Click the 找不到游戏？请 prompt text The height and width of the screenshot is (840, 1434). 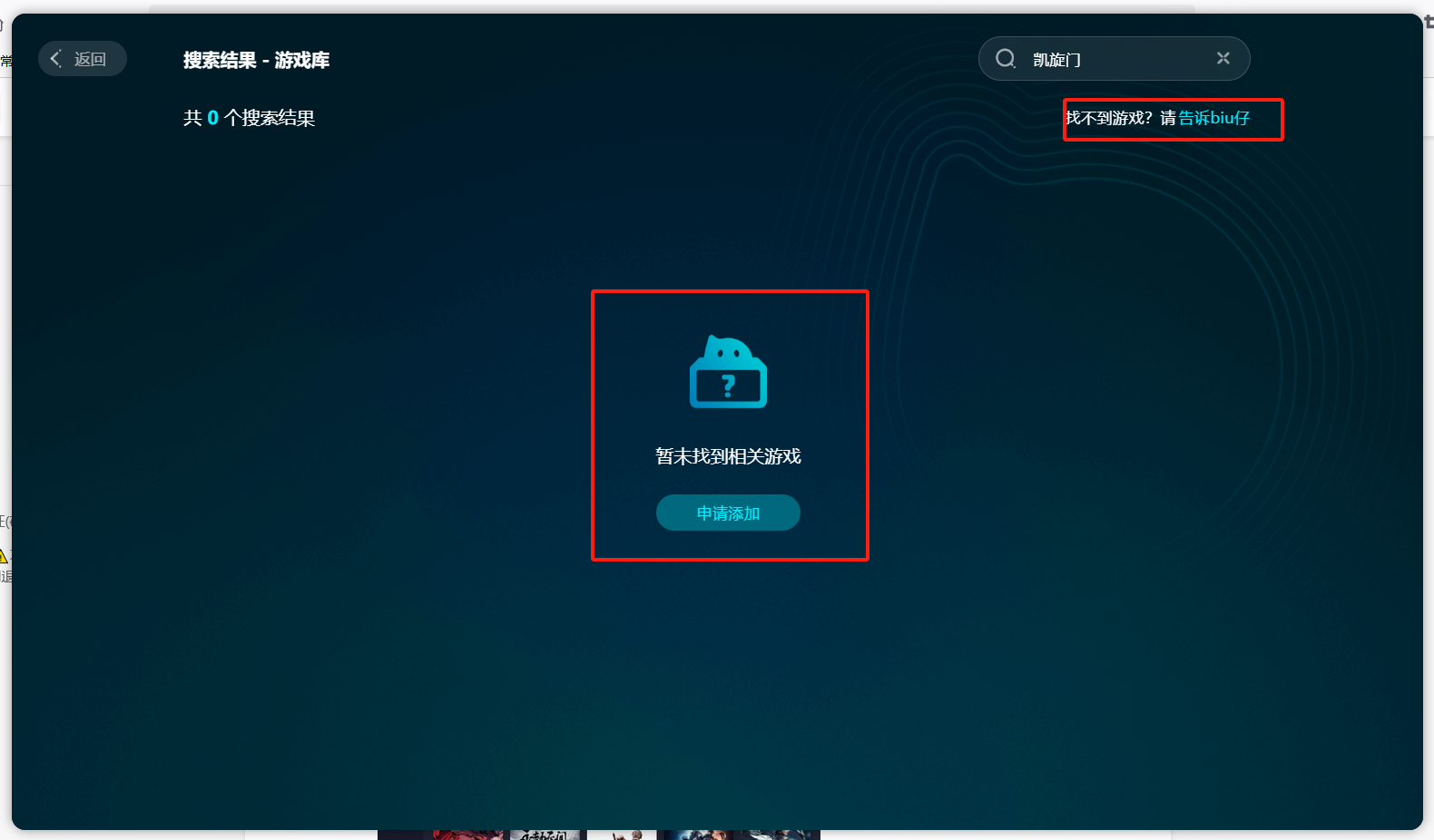(x=1120, y=118)
